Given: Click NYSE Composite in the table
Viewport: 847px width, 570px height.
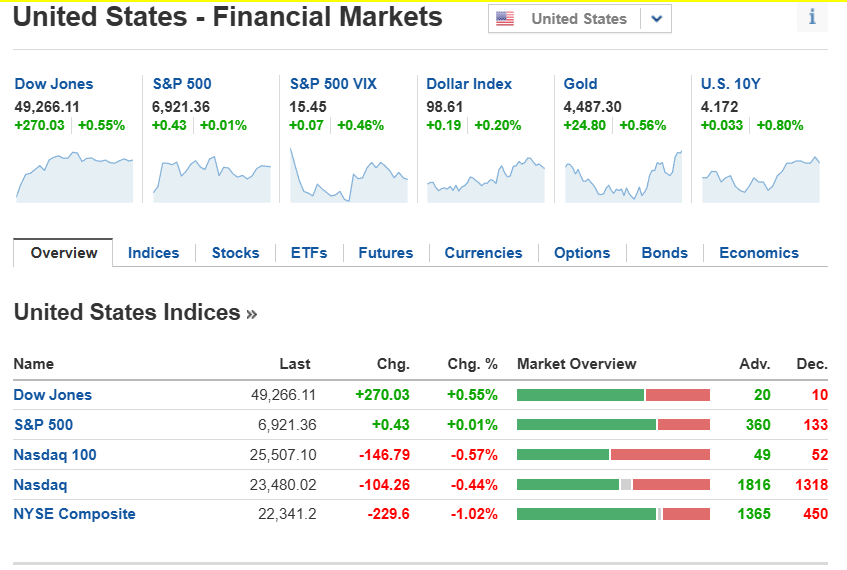Looking at the screenshot, I should click(x=74, y=514).
